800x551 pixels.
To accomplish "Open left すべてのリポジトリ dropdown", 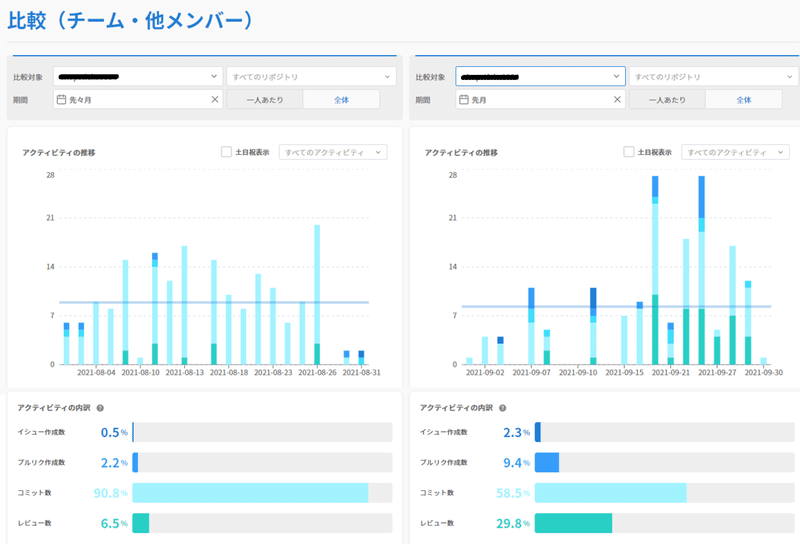I will point(311,77).
